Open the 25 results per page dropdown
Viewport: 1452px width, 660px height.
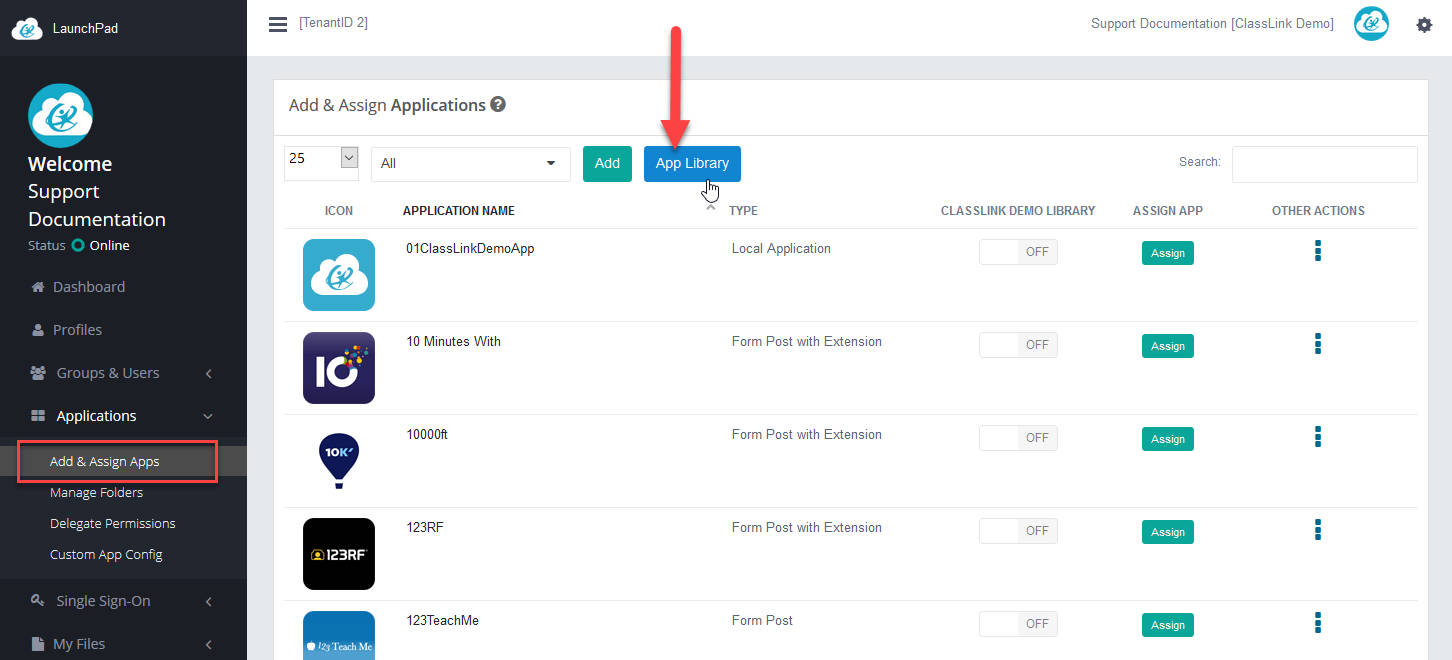coord(321,157)
